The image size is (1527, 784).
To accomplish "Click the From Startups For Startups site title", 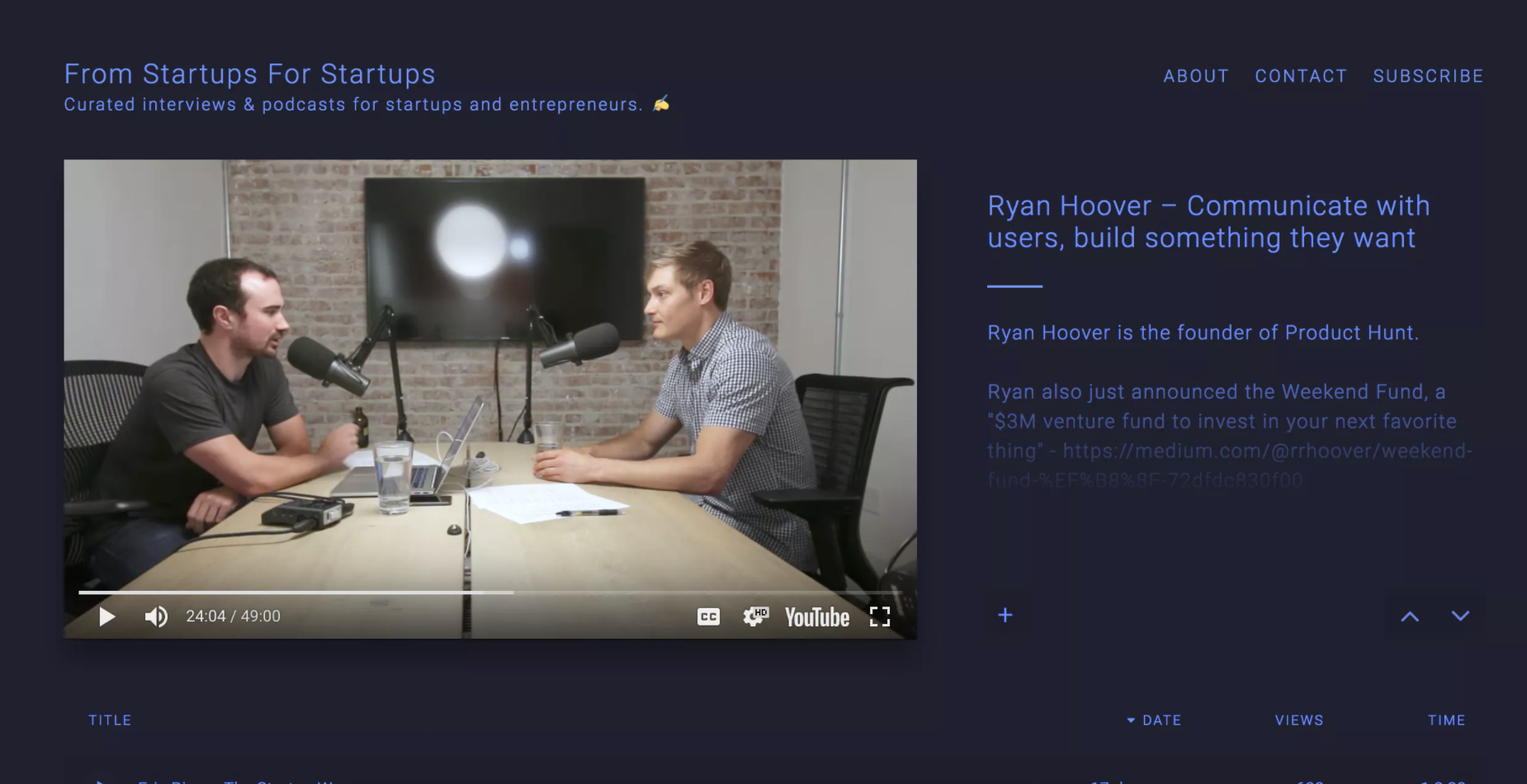I will click(x=249, y=74).
